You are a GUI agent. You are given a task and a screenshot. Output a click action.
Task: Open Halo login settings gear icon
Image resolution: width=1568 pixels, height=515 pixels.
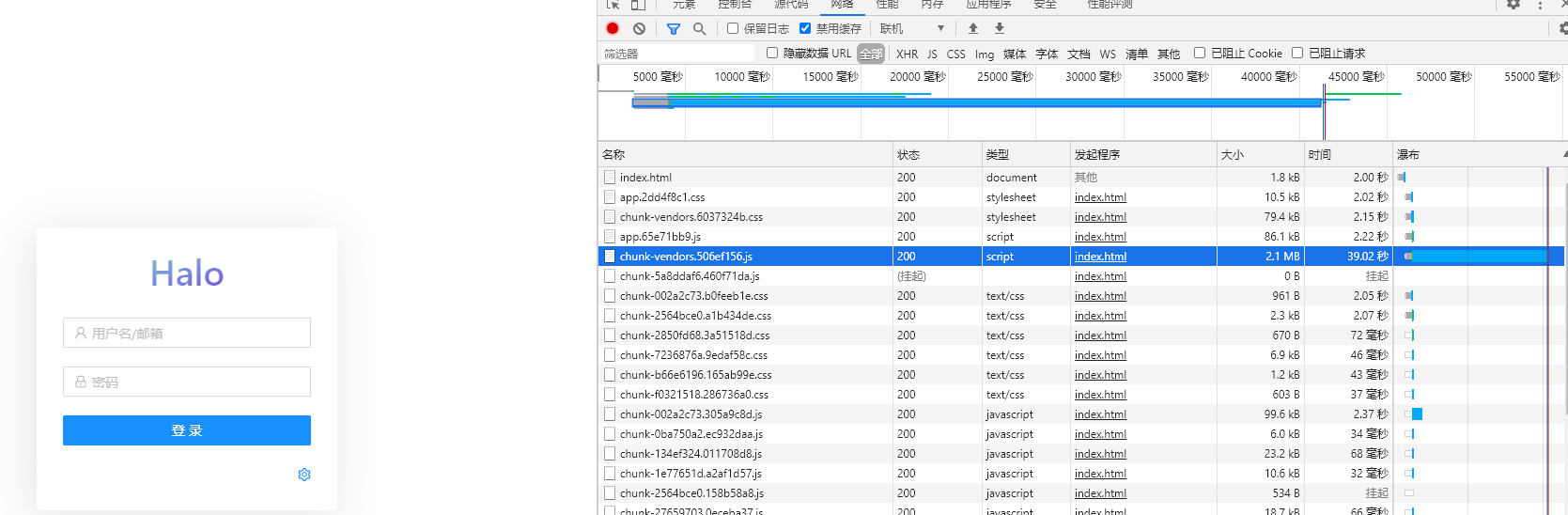(304, 475)
